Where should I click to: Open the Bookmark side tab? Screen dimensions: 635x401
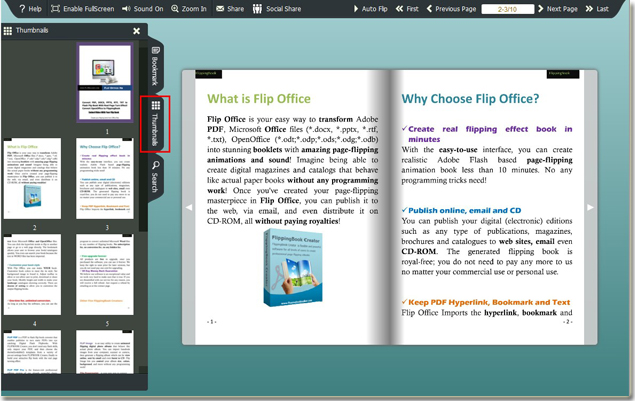click(156, 66)
